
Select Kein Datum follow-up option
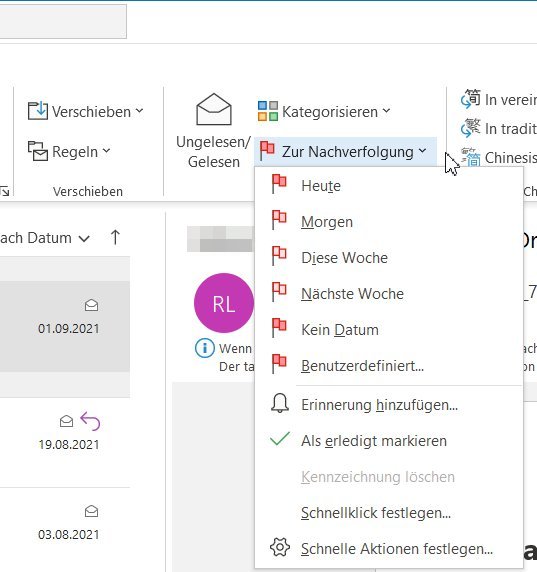[389, 329]
